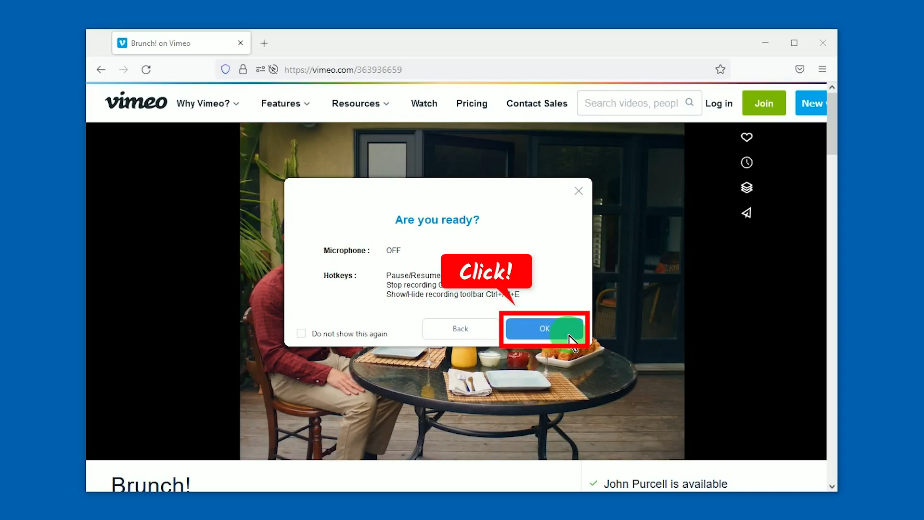Click the permissions icon in address bar
The width and height of the screenshot is (924, 520).
(260, 70)
